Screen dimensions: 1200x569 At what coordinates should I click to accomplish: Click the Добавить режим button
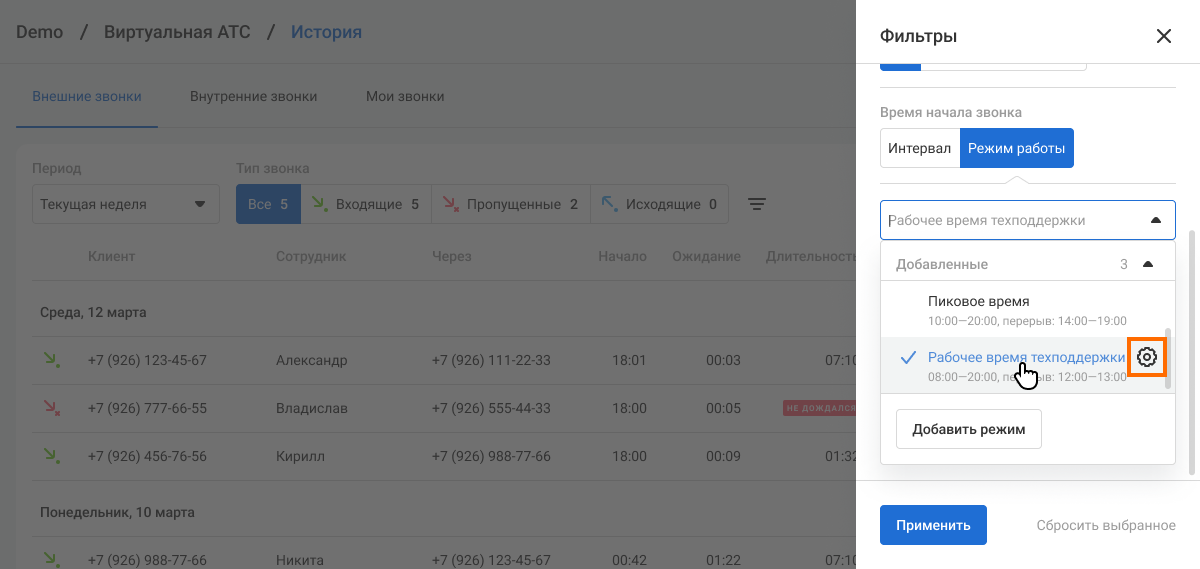[968, 429]
